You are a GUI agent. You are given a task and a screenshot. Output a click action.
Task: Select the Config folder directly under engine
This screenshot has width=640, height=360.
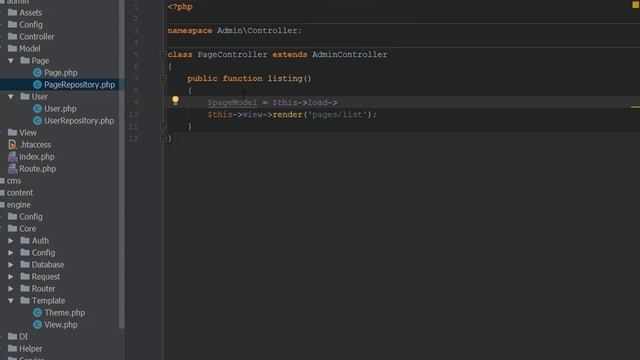click(x=31, y=217)
